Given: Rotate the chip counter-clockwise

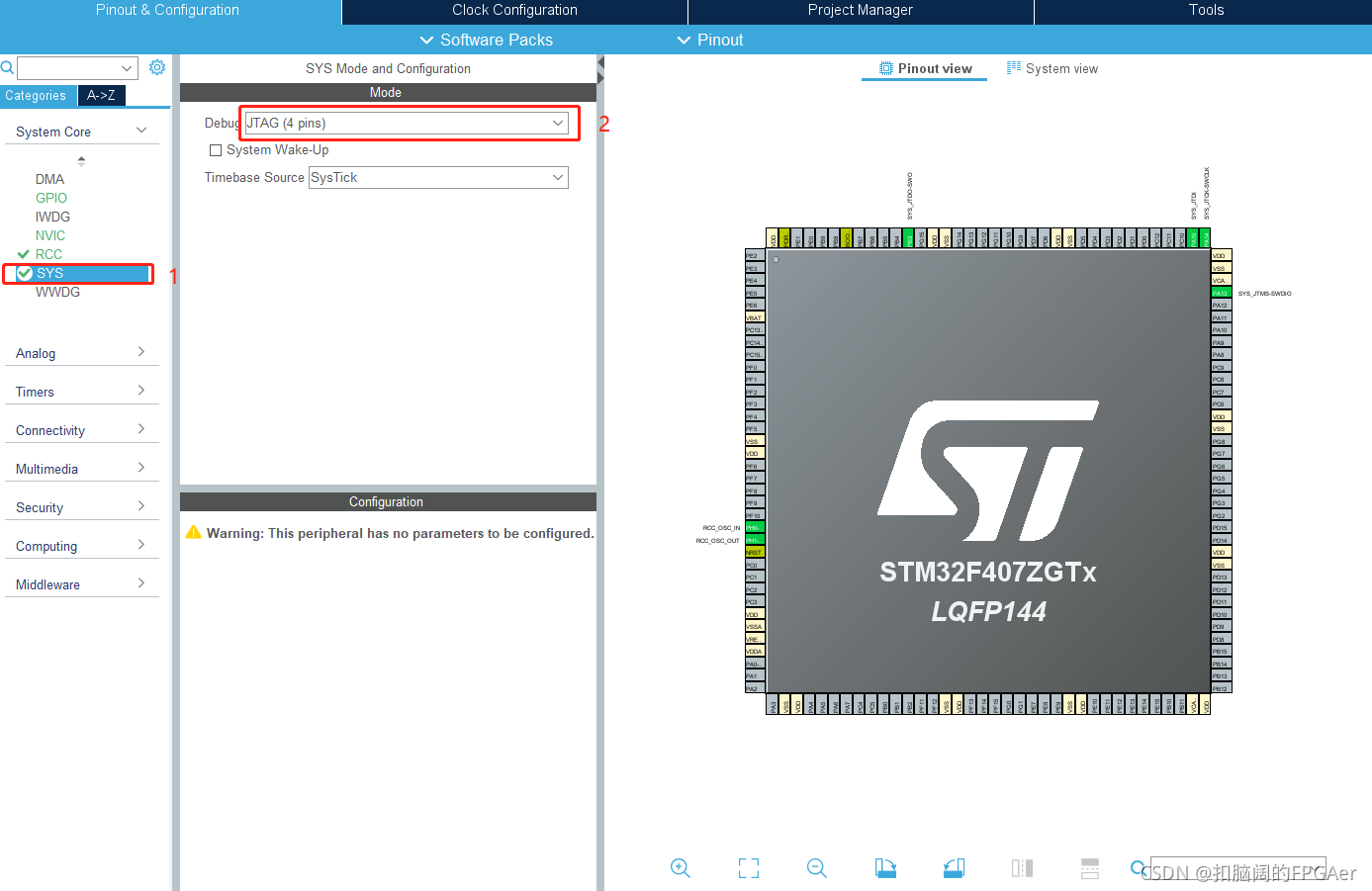Looking at the screenshot, I should [954, 868].
